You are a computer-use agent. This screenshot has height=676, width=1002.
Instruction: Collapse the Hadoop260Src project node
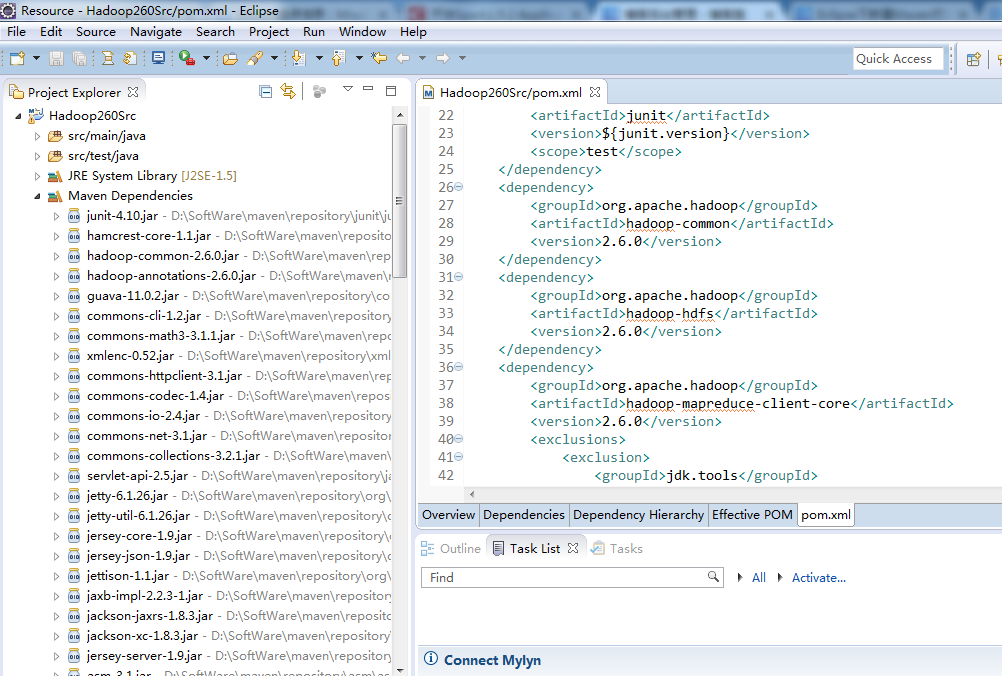[x=19, y=116]
